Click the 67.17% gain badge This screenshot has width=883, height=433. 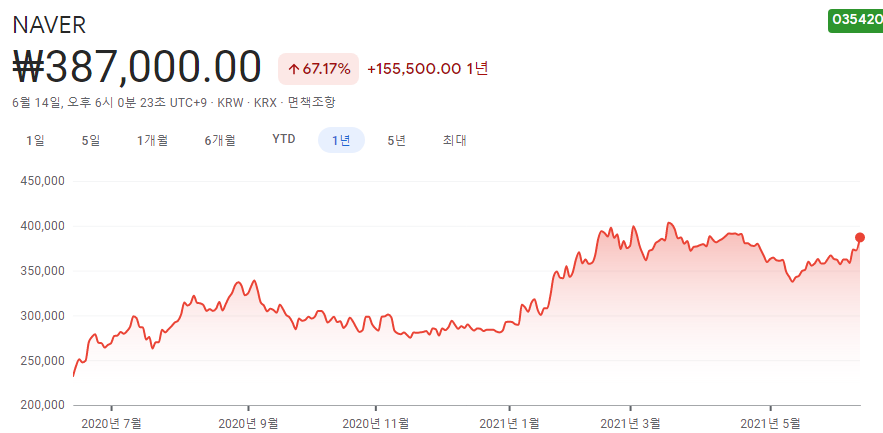pyautogui.click(x=318, y=69)
